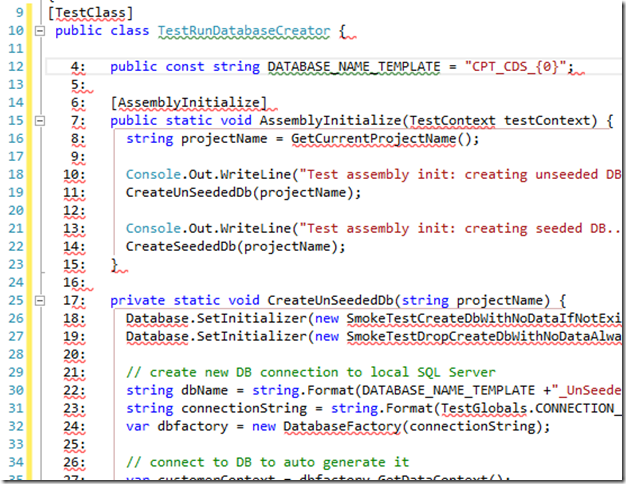626x484 pixels.
Task: Click CreateUnSeededDb(projectName) call on line 19
Action: tap(244, 192)
